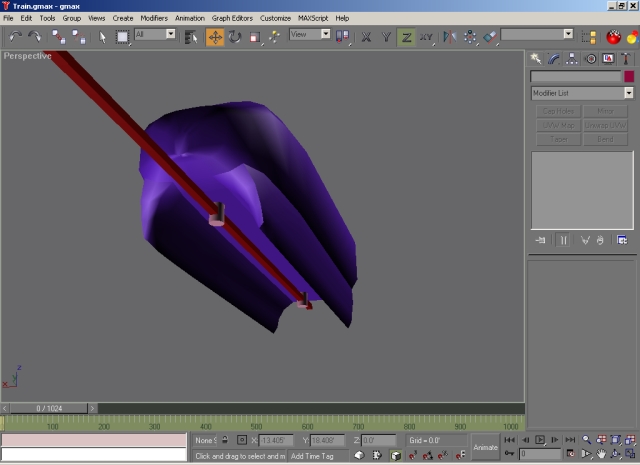Switch to the Hierarchy panel icon
The width and height of the screenshot is (640, 465).
pyautogui.click(x=572, y=59)
